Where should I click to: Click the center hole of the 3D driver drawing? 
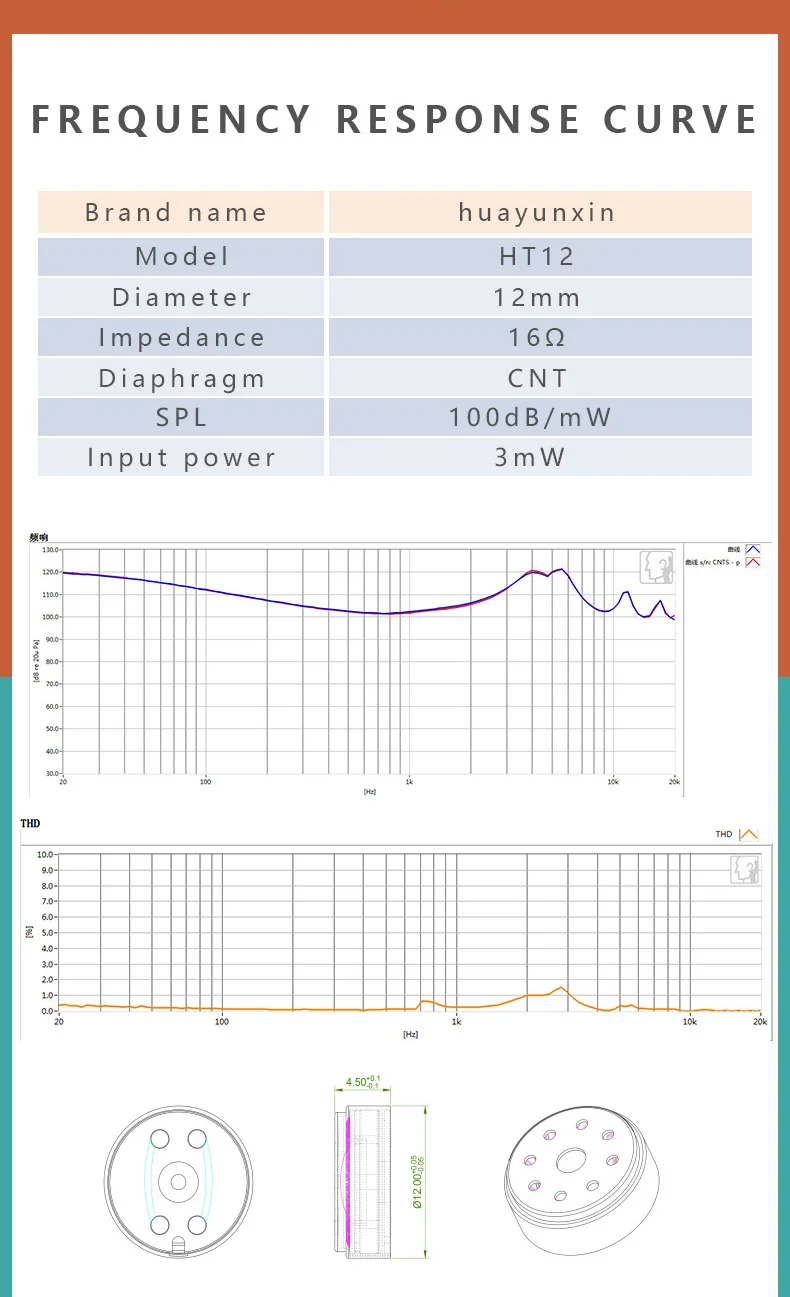click(x=571, y=1160)
